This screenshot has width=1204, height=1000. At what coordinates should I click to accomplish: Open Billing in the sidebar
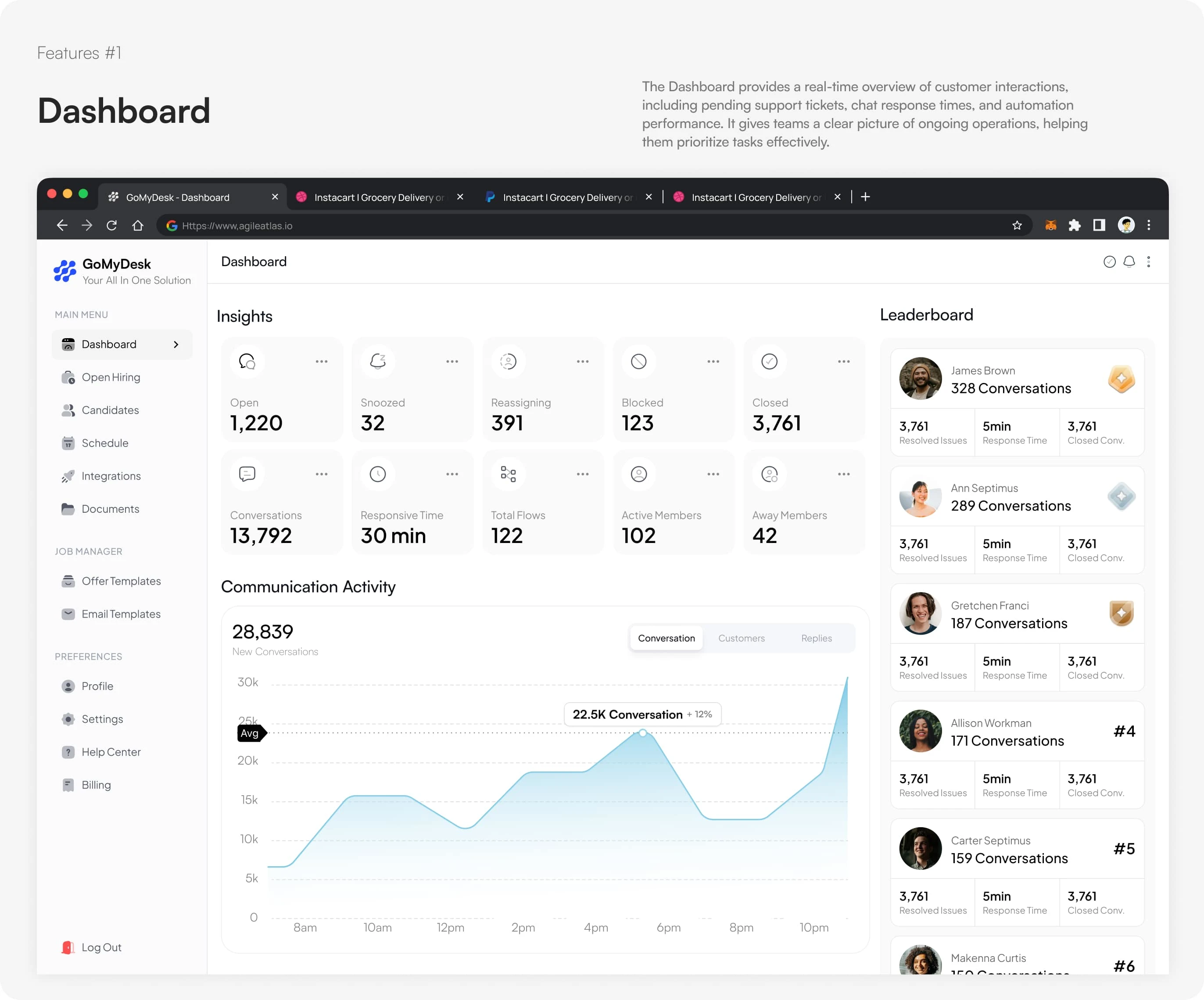tap(122, 785)
